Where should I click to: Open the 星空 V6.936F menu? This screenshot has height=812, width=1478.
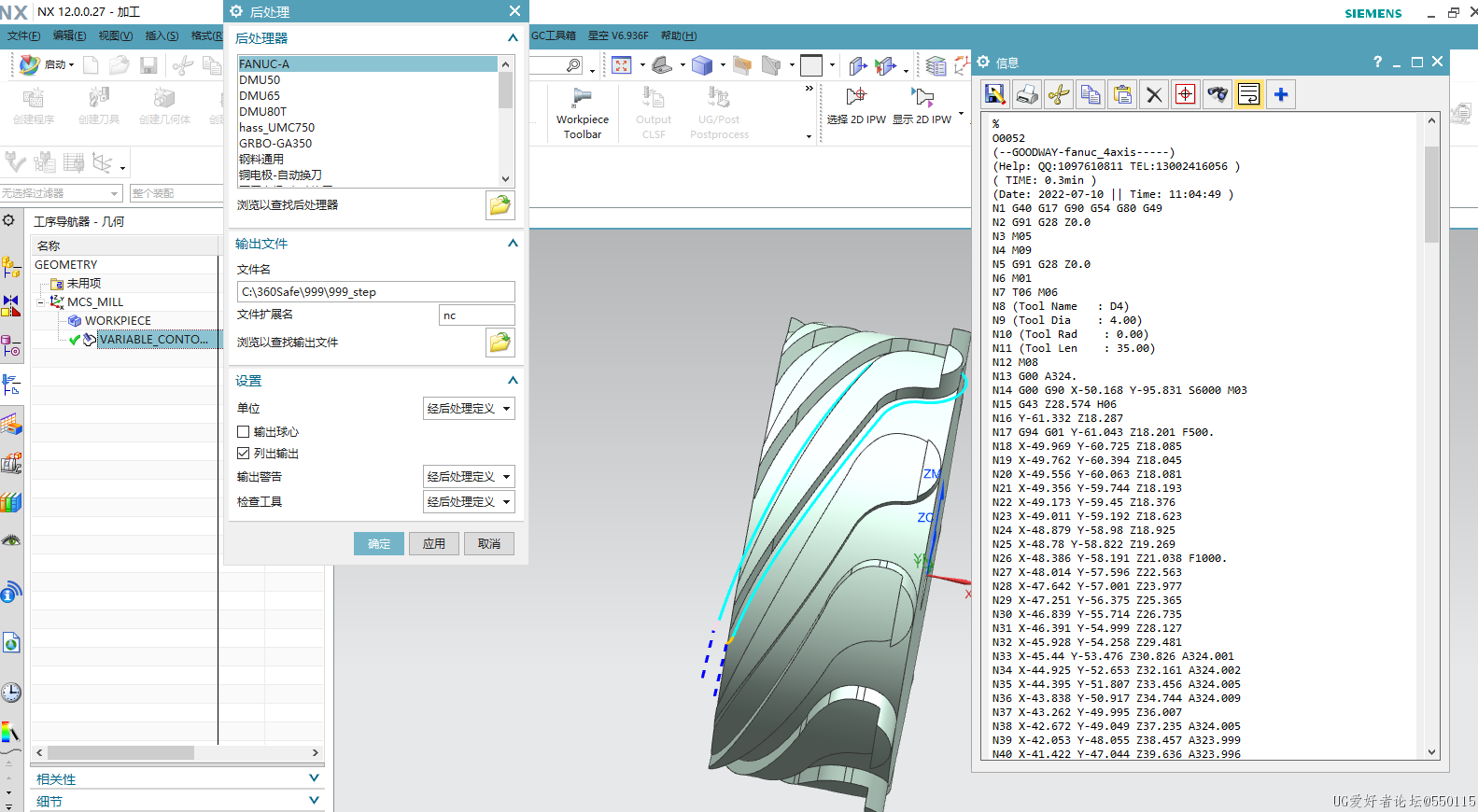[618, 35]
